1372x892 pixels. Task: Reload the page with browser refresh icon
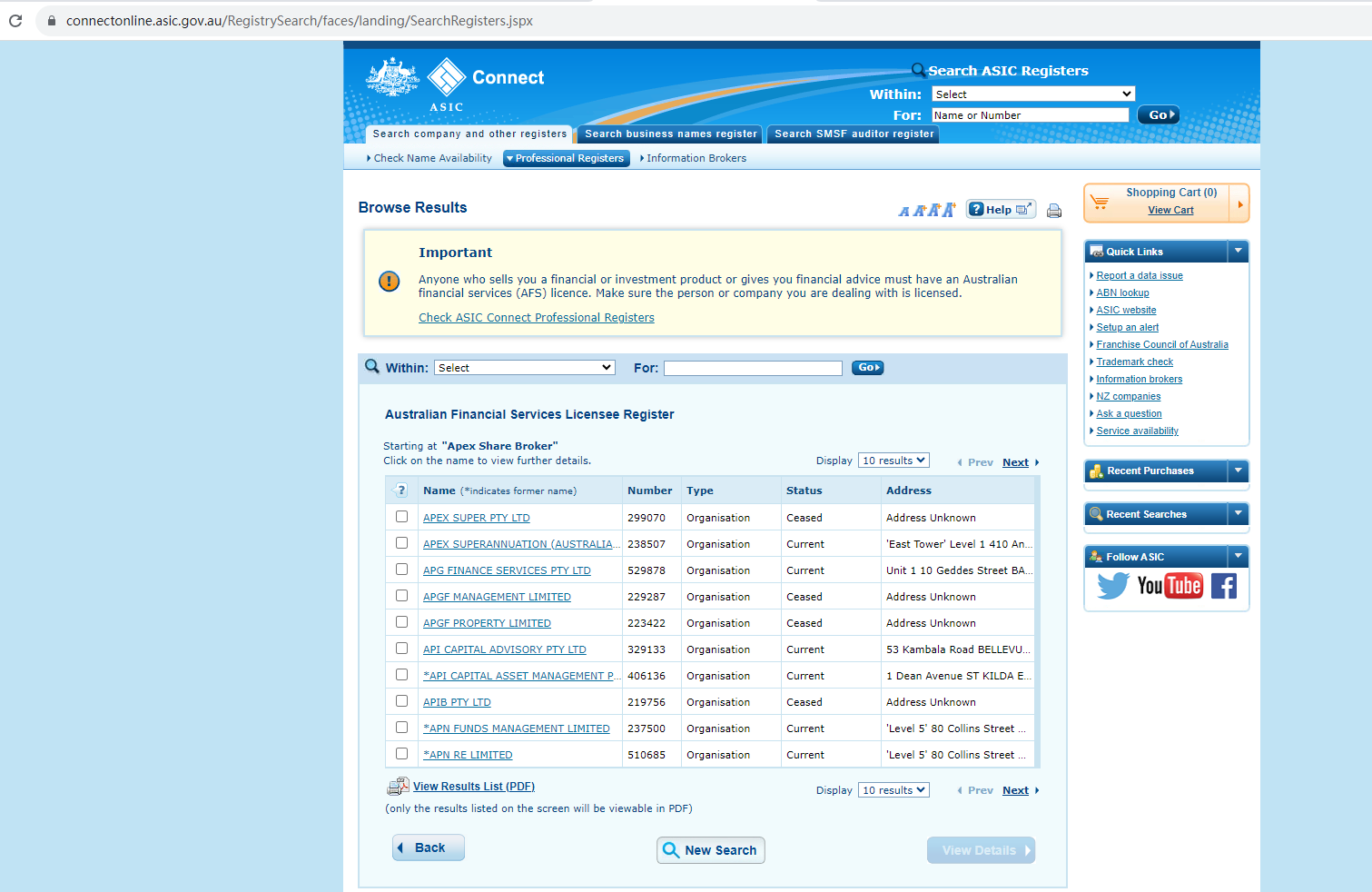click(x=15, y=20)
